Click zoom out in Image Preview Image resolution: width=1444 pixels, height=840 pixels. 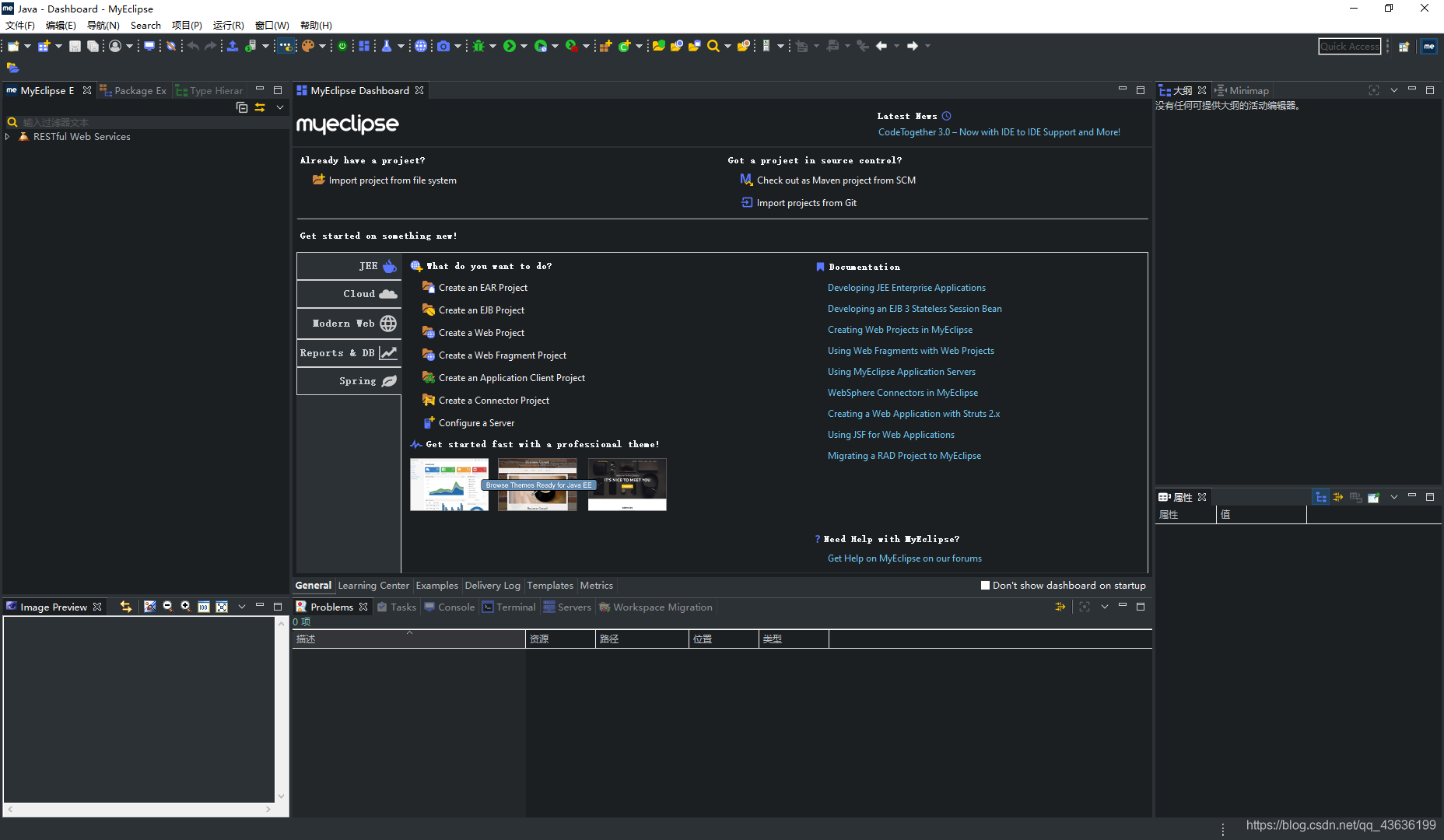[x=167, y=607]
